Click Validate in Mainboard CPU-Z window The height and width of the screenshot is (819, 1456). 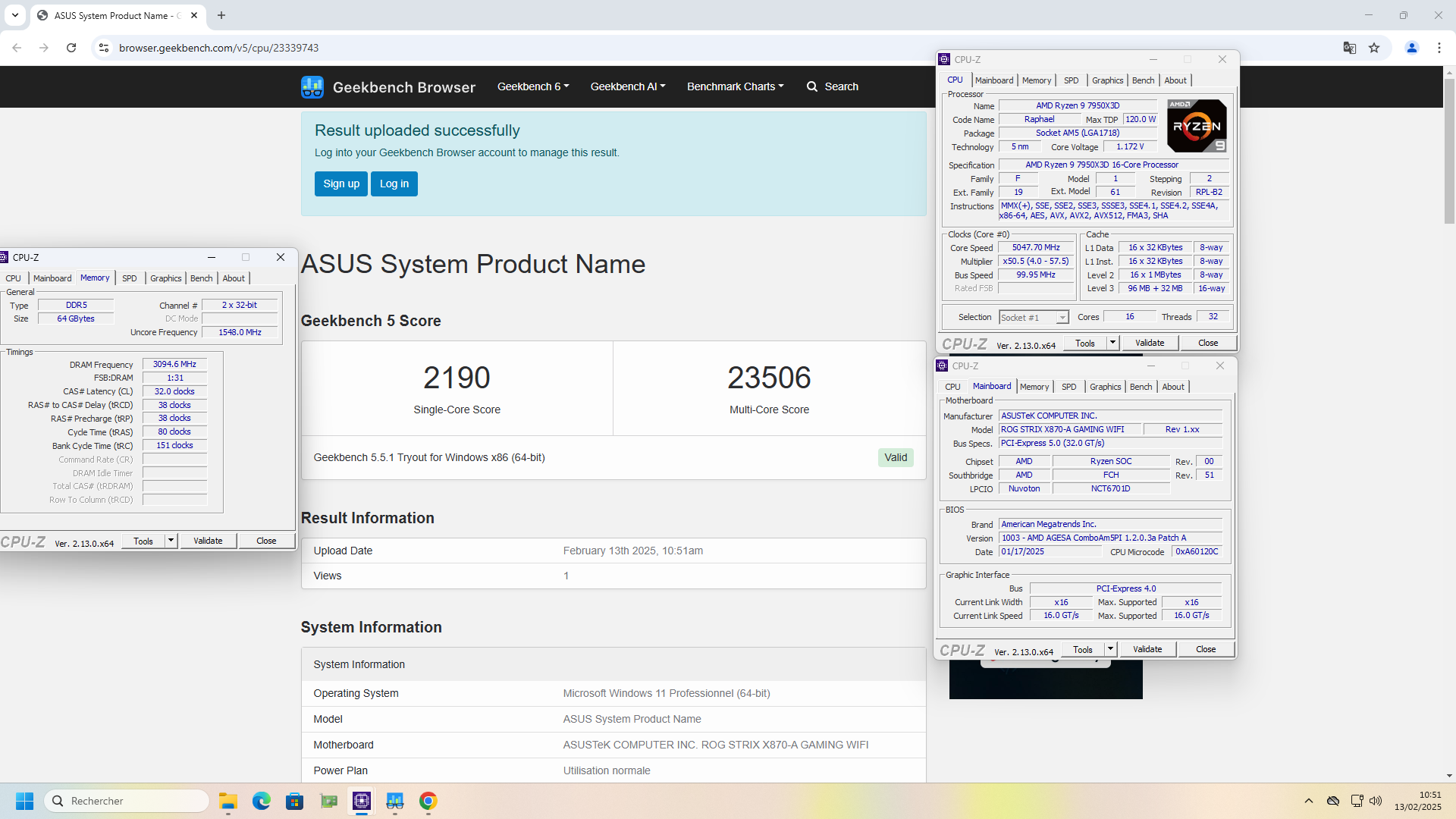click(x=1147, y=649)
